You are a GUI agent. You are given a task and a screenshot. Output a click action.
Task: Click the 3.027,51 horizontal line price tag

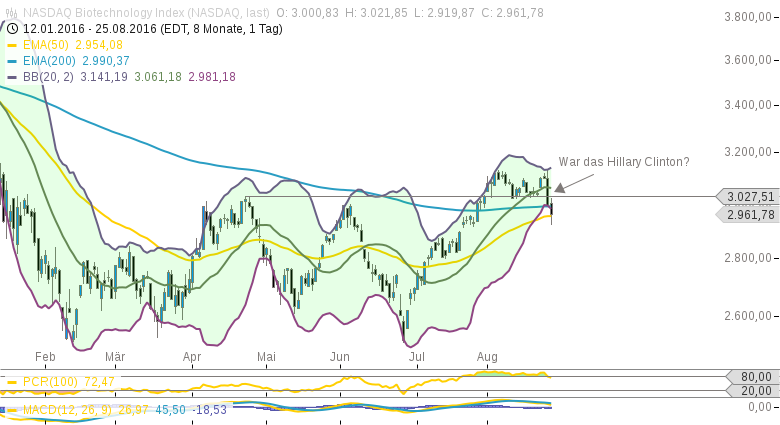point(747,197)
